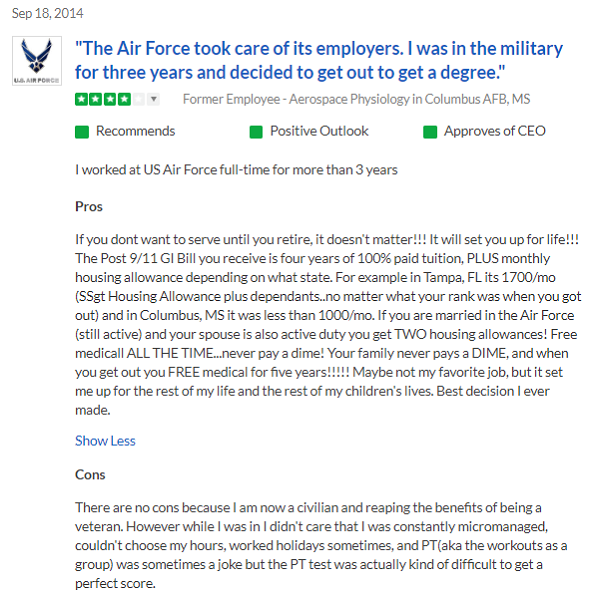Open the review title link
This screenshot has height=603, width=600.
(319, 60)
